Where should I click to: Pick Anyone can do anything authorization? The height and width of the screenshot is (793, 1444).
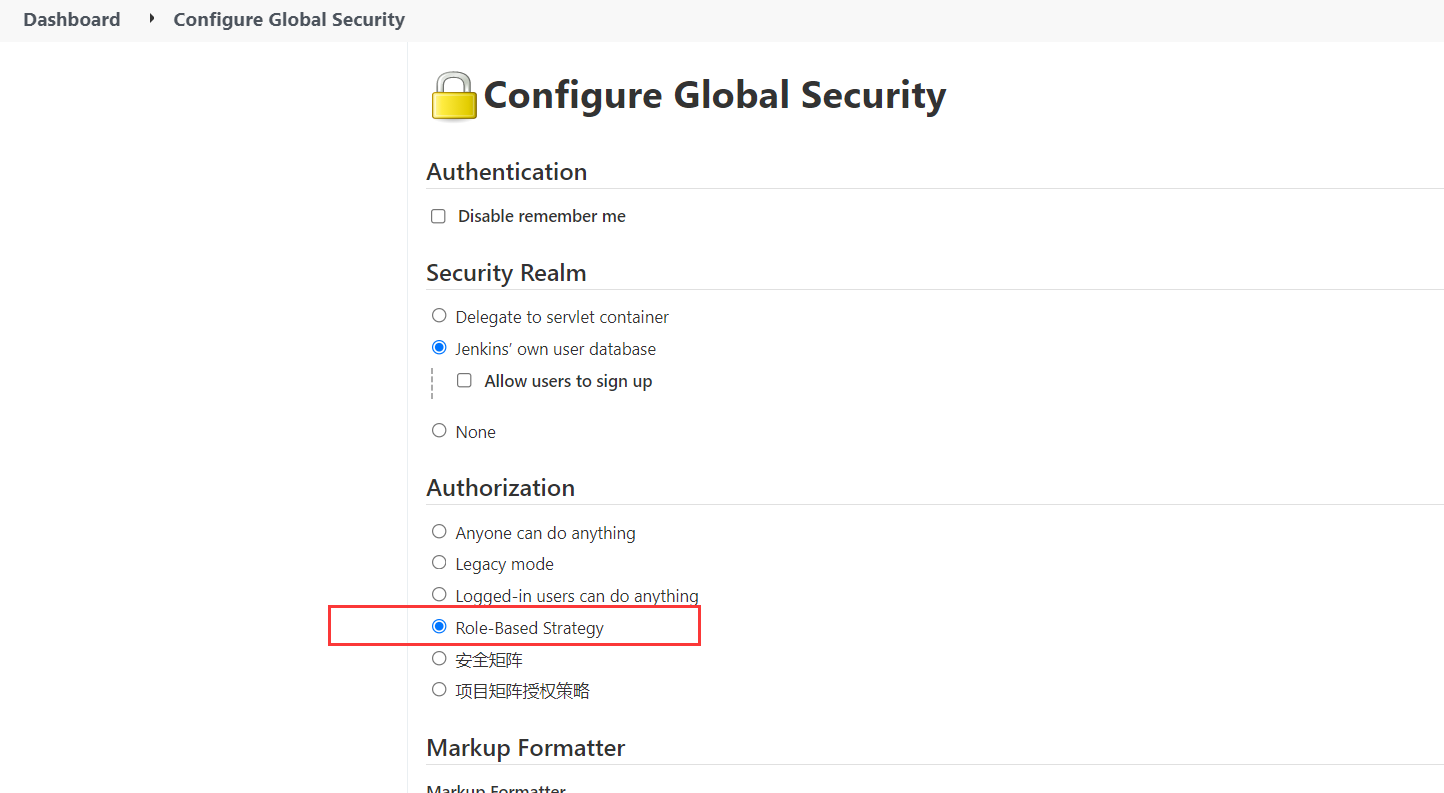coord(439,532)
